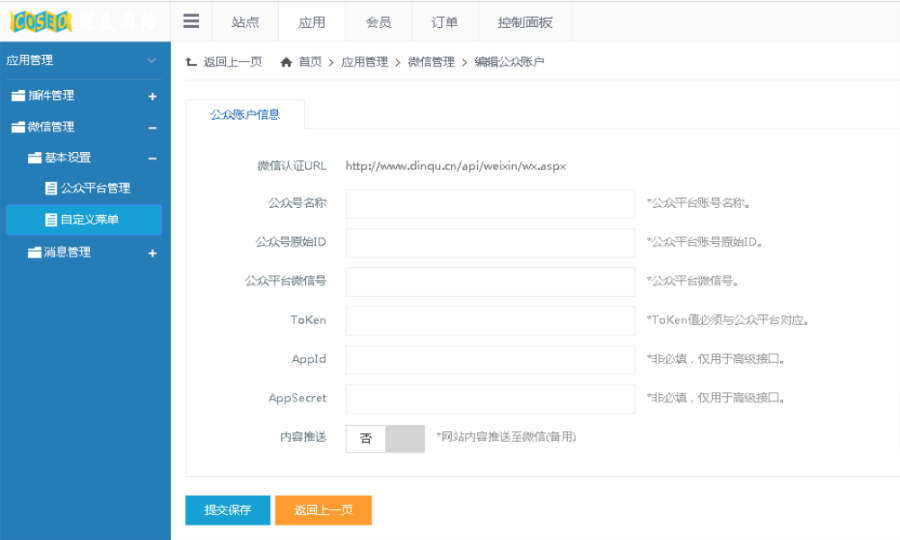This screenshot has height=540, width=900.
Task: Click the 消息管理 sidebar item
Action: [67, 252]
